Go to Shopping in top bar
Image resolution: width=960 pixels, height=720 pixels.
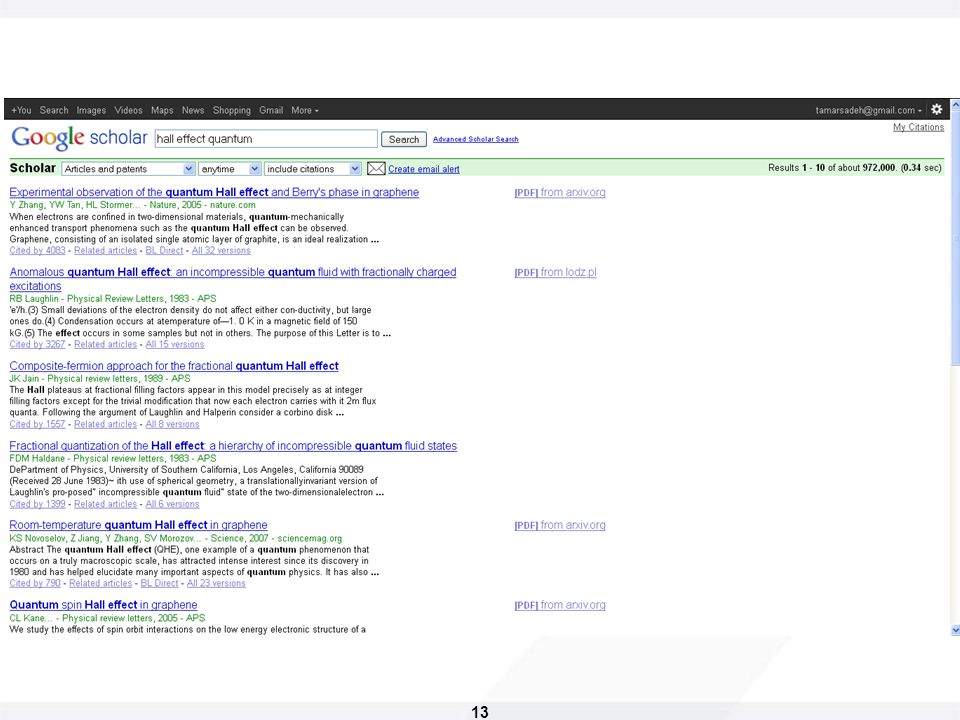click(231, 110)
